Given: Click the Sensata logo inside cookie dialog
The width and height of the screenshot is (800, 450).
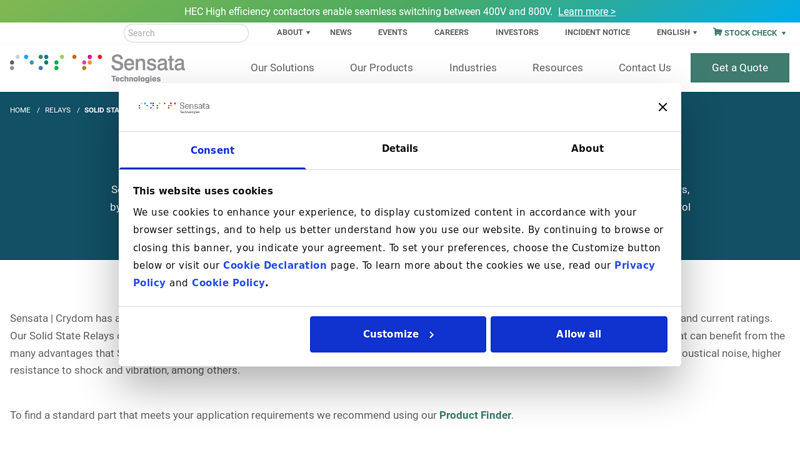Looking at the screenshot, I should 174,107.
